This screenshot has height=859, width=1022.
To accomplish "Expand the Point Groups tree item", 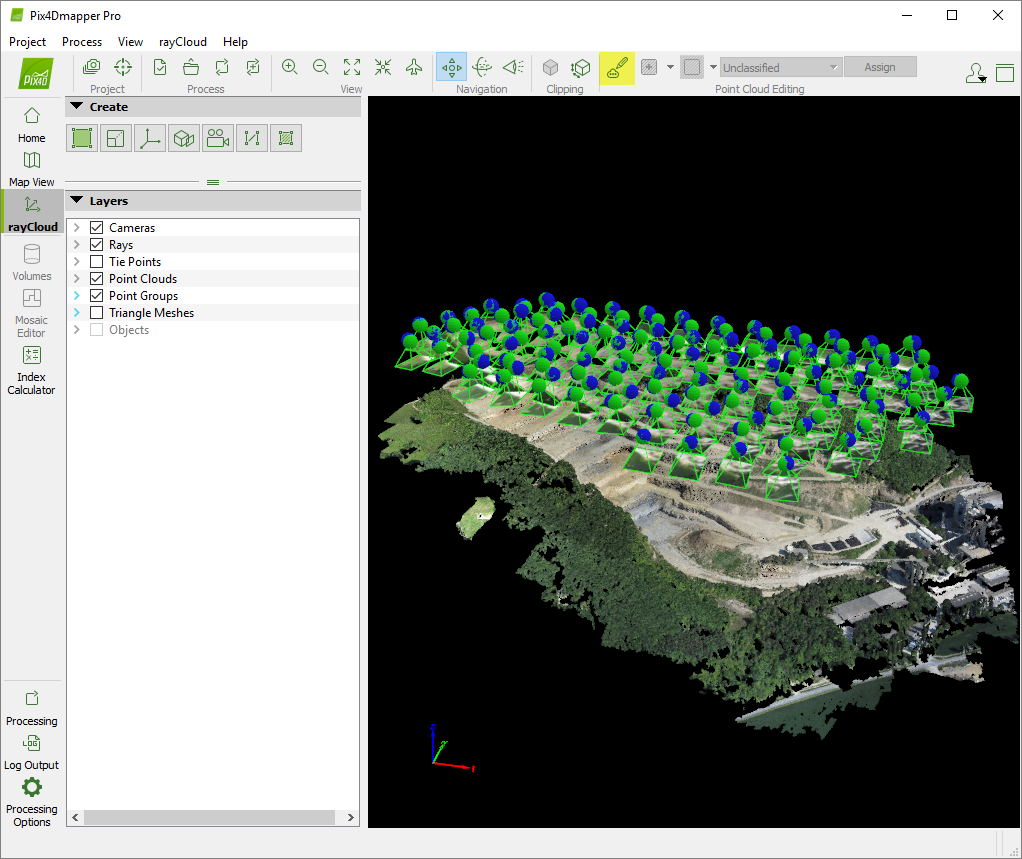I will point(77,295).
